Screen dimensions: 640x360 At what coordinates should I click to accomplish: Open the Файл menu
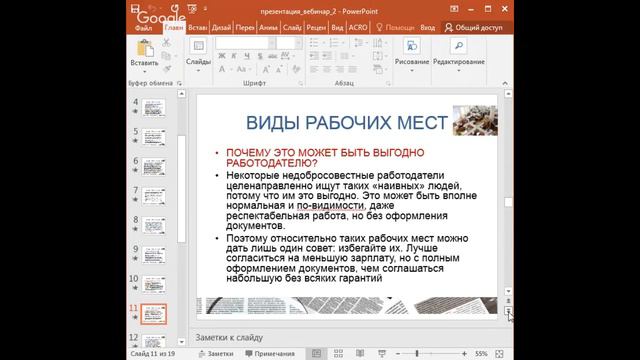pos(143,28)
